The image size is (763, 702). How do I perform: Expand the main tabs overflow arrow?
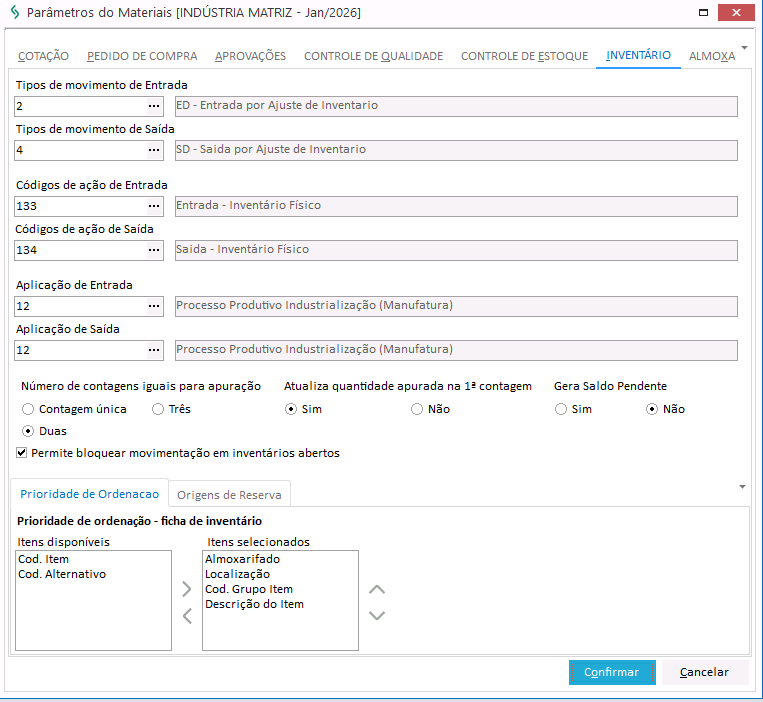pyautogui.click(x=744, y=48)
